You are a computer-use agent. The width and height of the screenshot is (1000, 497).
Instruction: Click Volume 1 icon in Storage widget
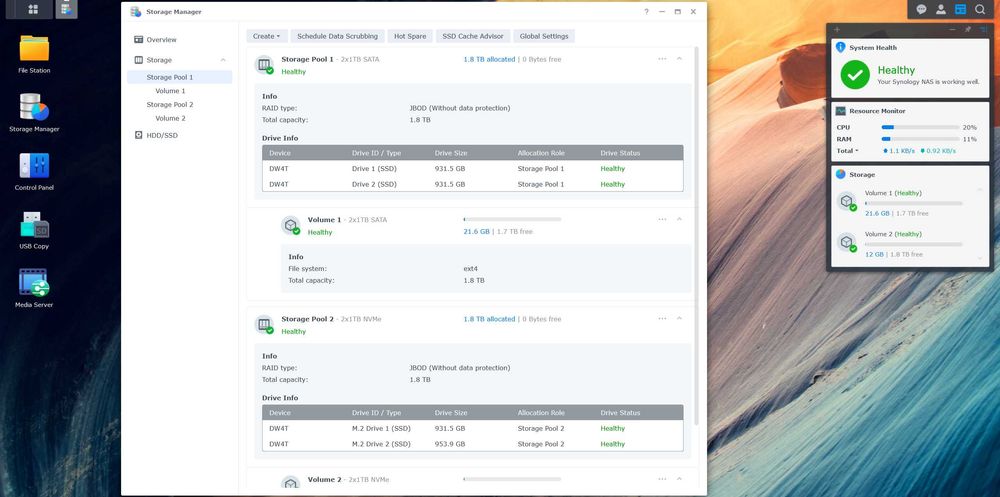point(847,202)
